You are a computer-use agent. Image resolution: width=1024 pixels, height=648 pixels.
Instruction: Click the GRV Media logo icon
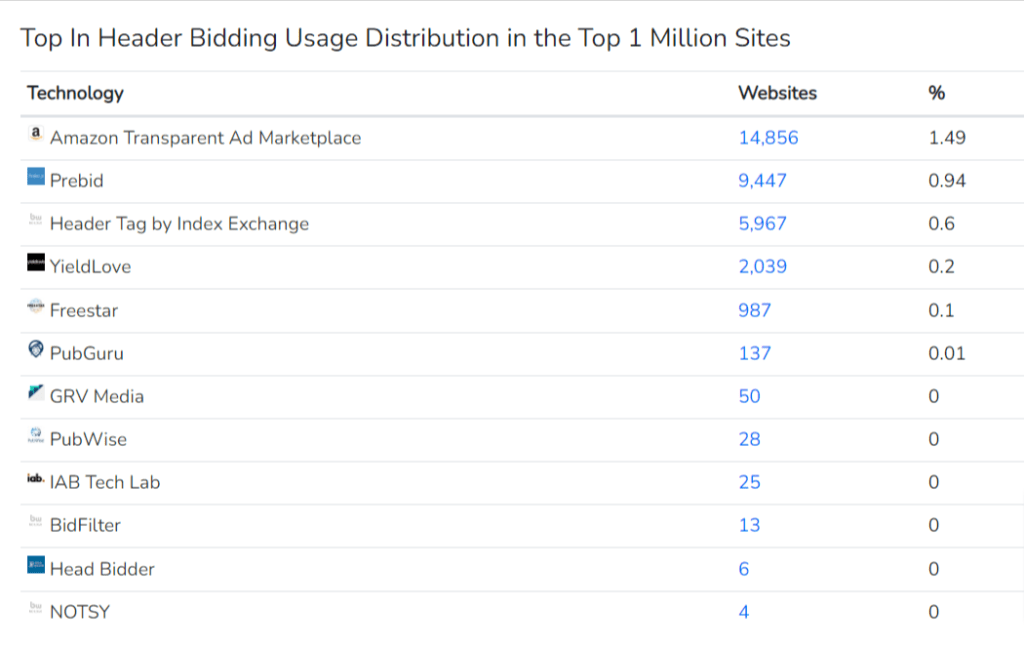tap(36, 393)
